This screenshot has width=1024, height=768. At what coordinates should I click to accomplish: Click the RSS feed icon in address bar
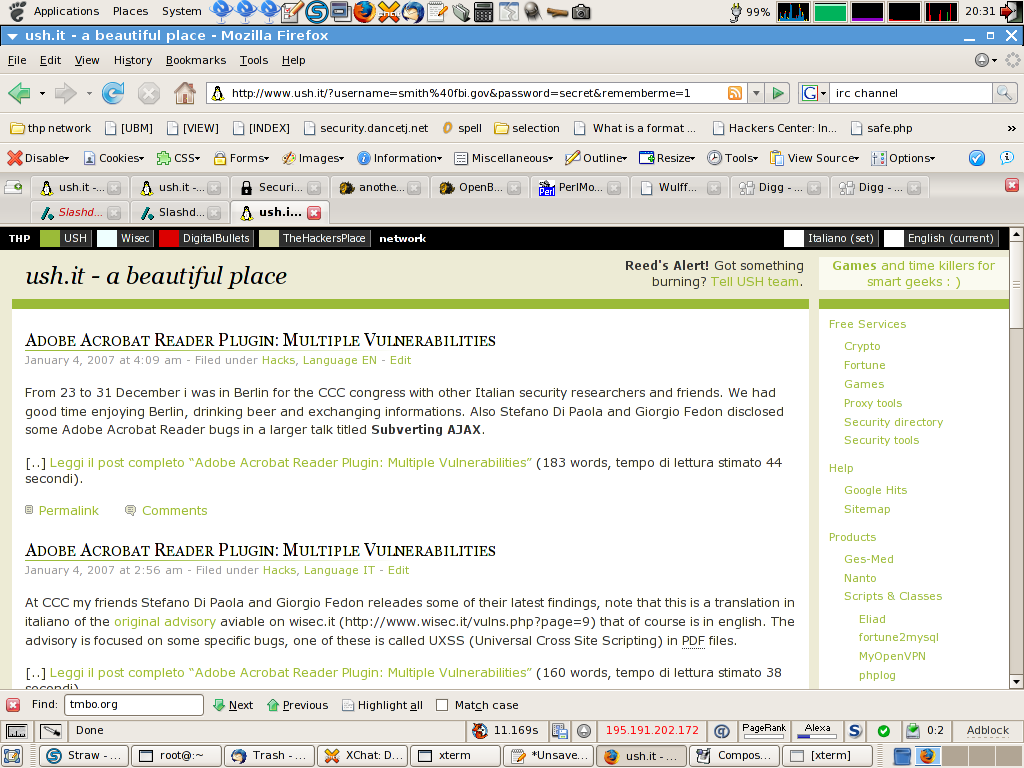coord(734,93)
